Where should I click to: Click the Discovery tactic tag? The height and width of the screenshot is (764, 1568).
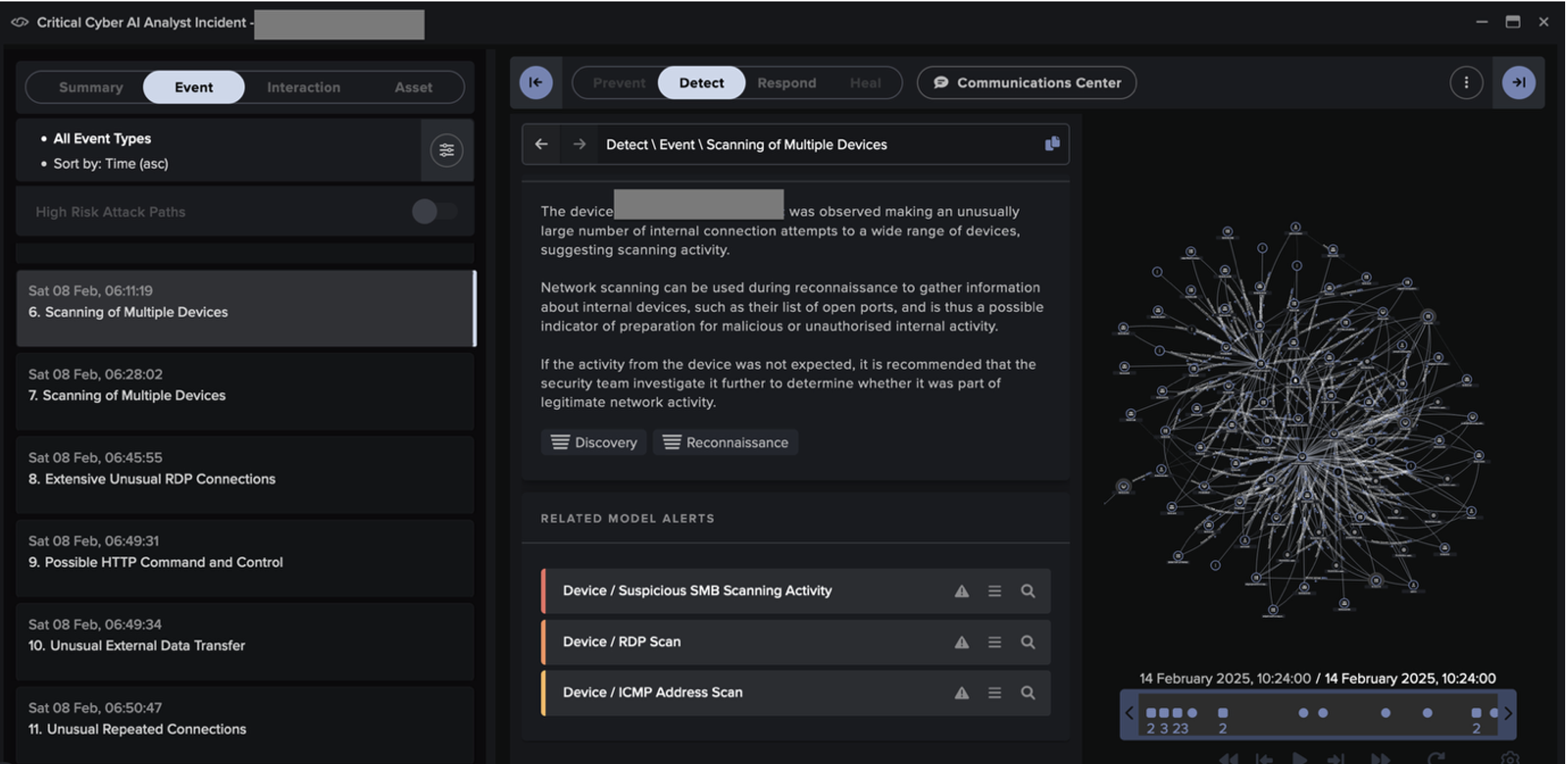[593, 442]
